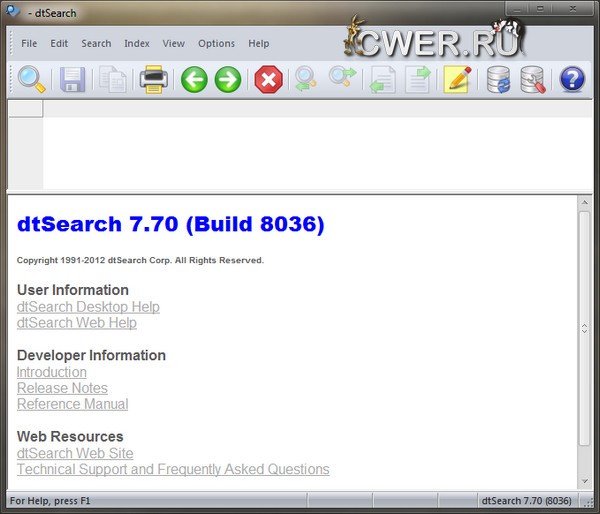Open the Reference Manual link
Screen dimensions: 600x514
[72, 404]
